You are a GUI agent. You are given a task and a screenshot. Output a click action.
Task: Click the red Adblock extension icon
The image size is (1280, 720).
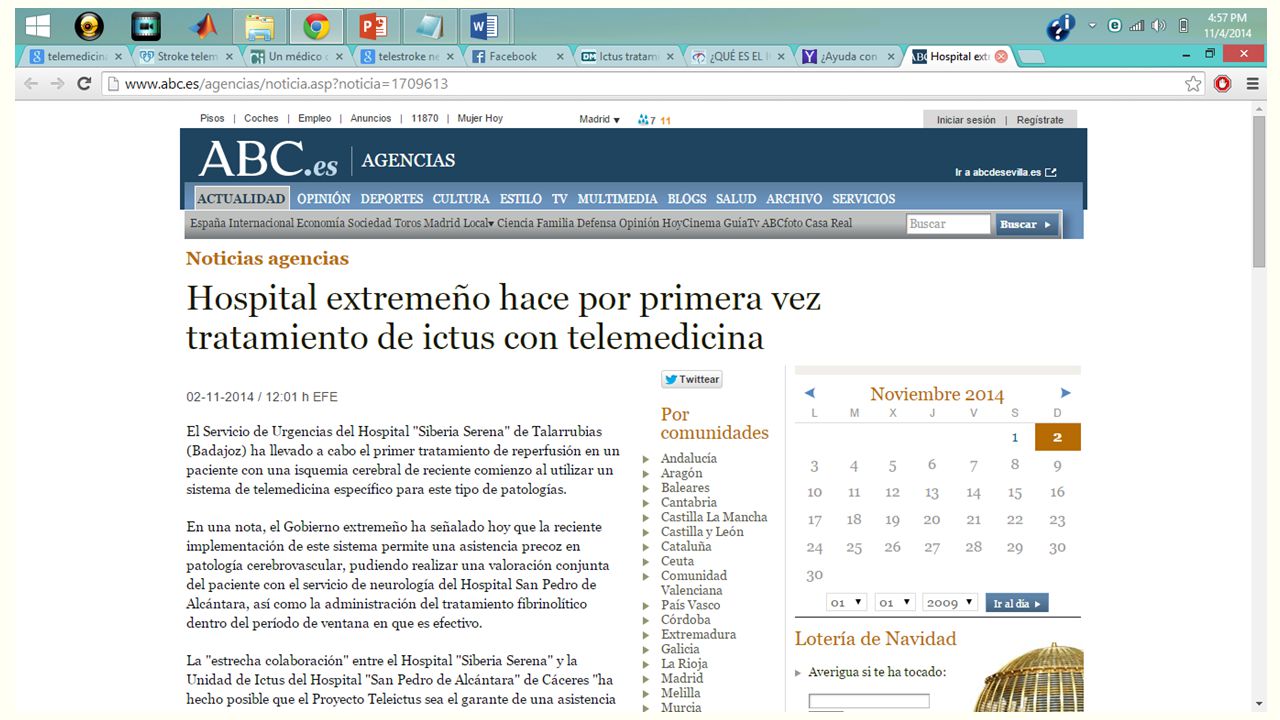click(1222, 84)
